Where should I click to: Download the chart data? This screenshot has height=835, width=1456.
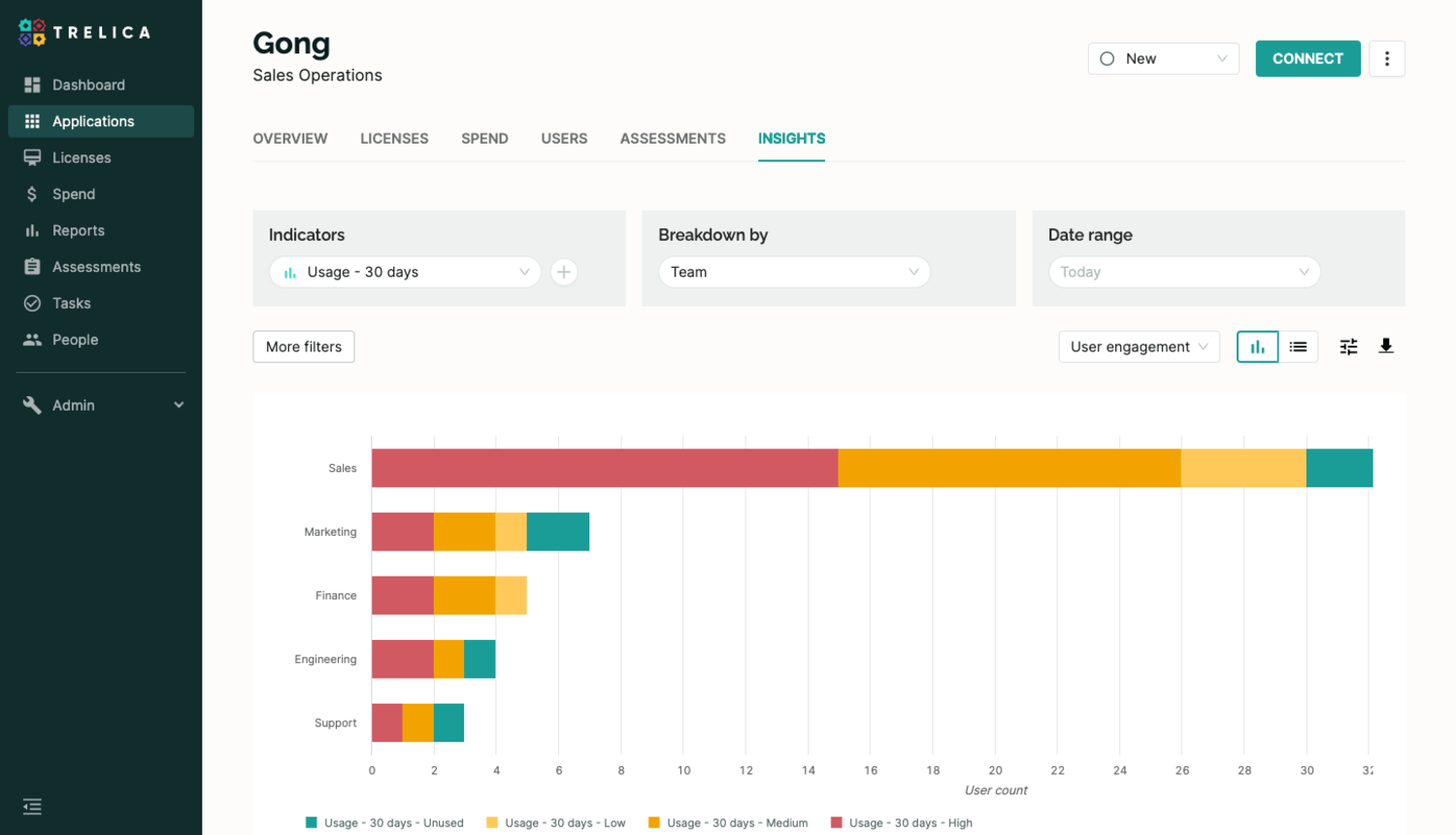pyautogui.click(x=1386, y=347)
